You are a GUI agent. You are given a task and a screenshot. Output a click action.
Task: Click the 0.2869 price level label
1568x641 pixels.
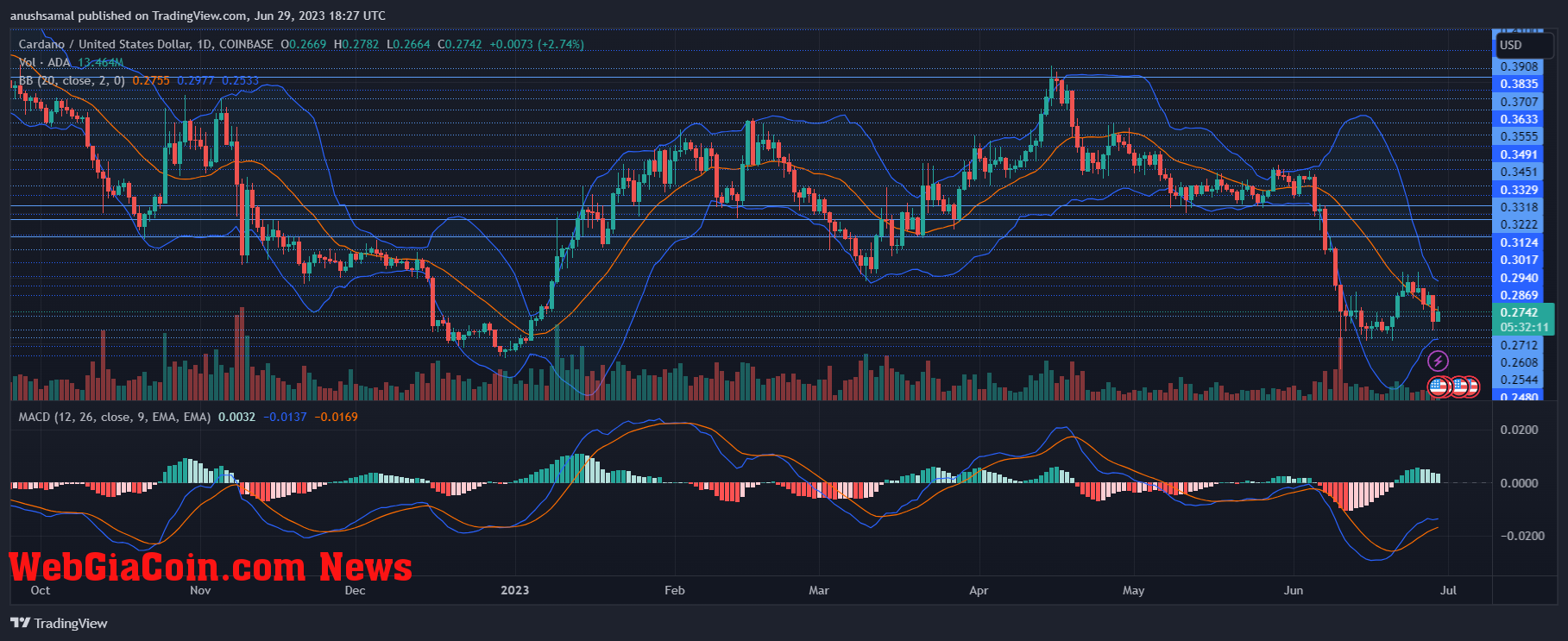(1519, 295)
